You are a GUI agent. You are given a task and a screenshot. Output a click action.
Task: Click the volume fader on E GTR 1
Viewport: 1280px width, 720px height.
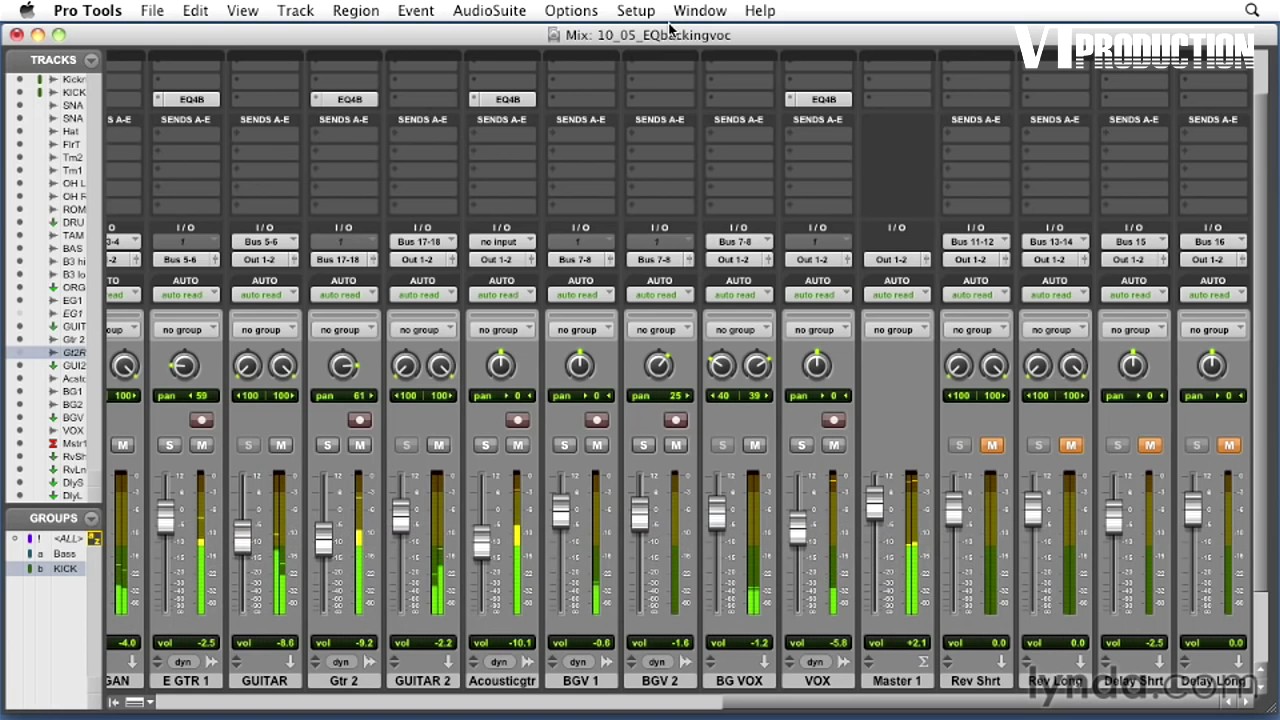tap(165, 517)
